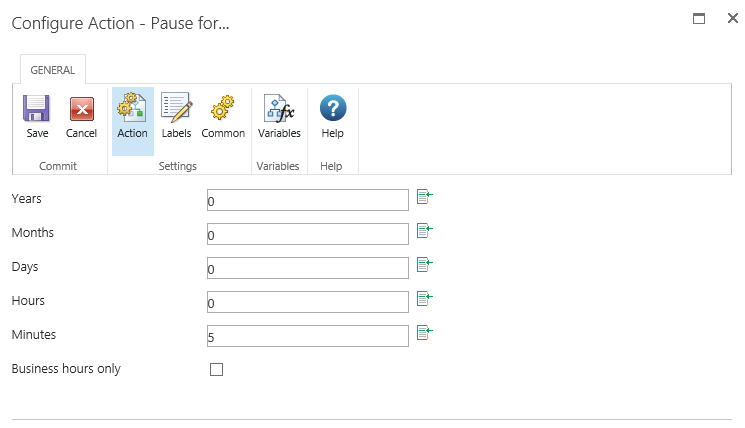745x428 pixels.
Task: Insert reference for the Days field
Action: click(424, 265)
